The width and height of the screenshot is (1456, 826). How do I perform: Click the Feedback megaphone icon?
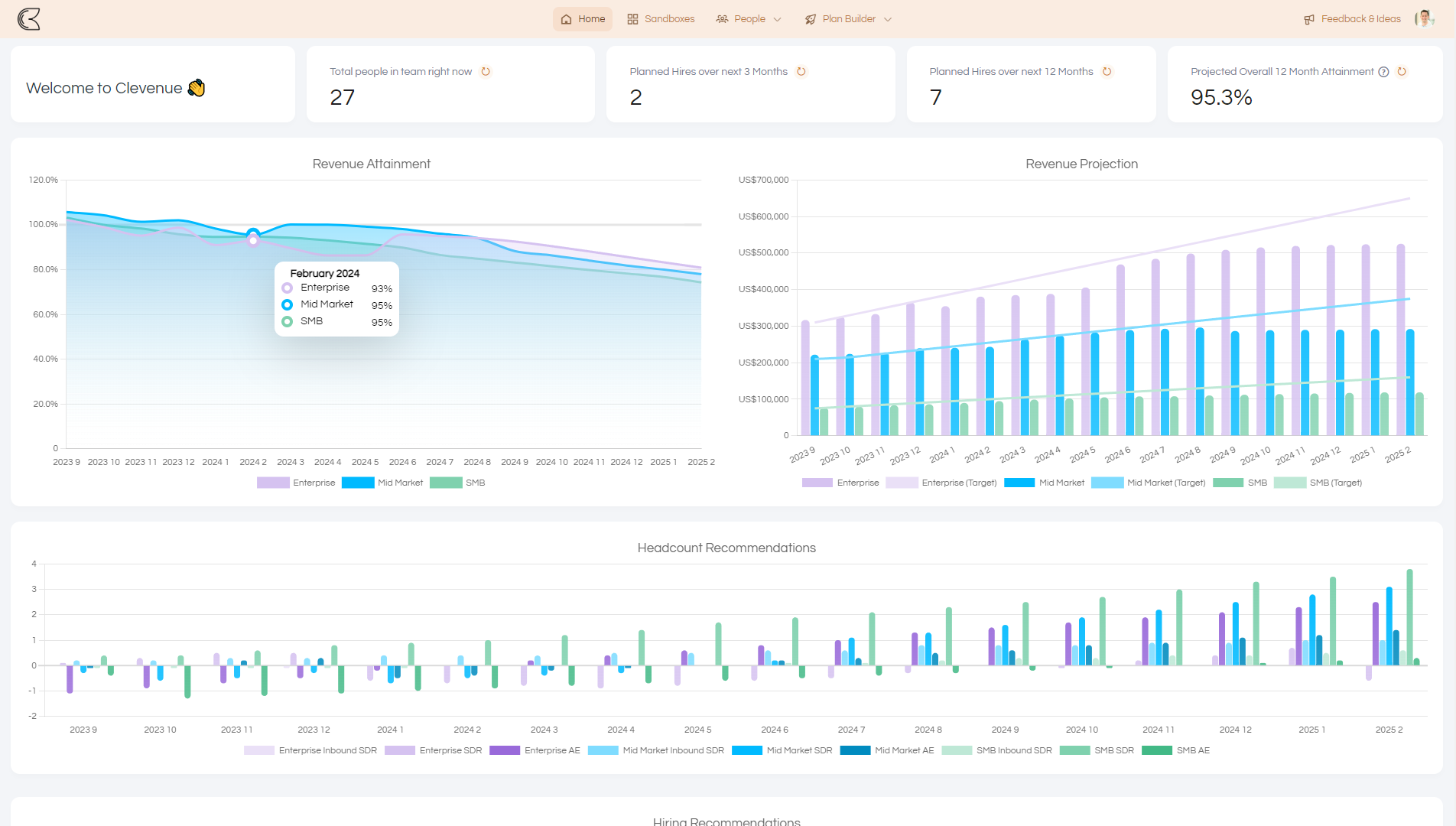[x=1309, y=19]
